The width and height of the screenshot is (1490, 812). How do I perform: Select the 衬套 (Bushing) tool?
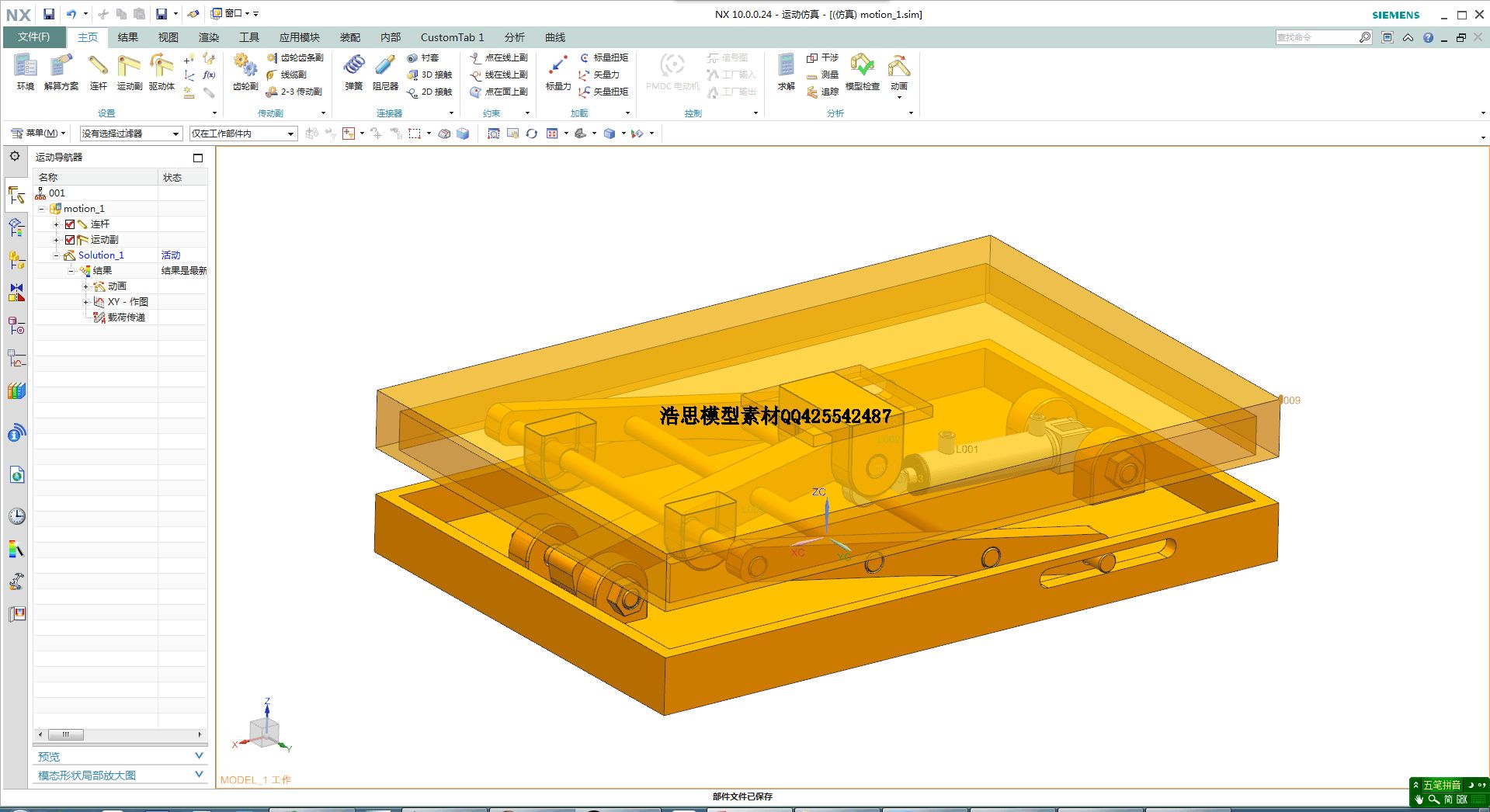coord(423,57)
